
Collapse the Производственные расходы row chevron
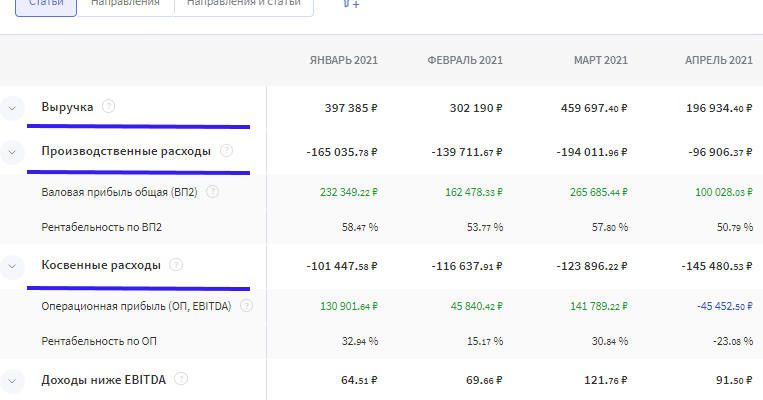click(x=12, y=152)
